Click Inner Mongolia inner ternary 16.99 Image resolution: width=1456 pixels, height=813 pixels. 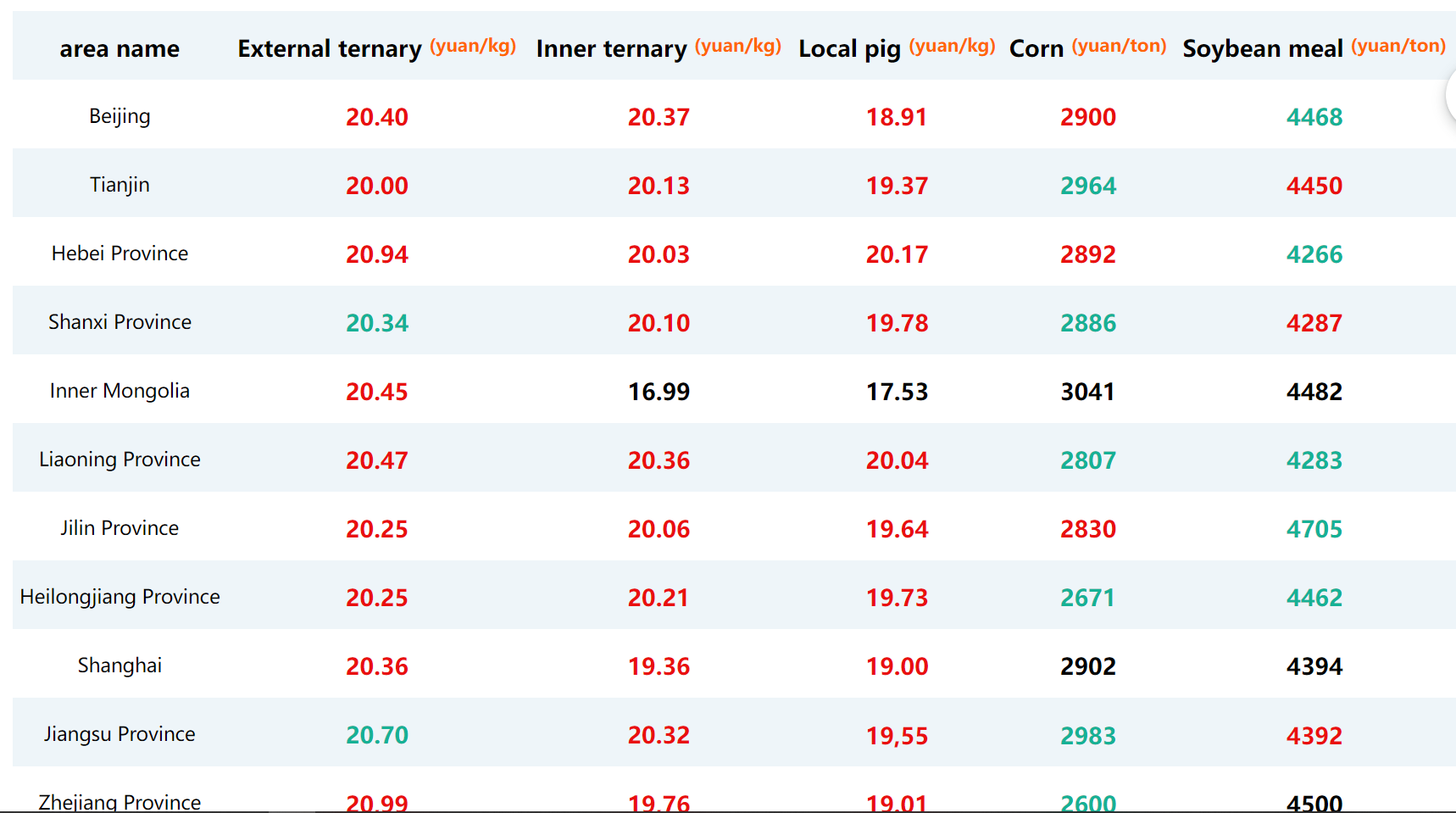coord(659,392)
